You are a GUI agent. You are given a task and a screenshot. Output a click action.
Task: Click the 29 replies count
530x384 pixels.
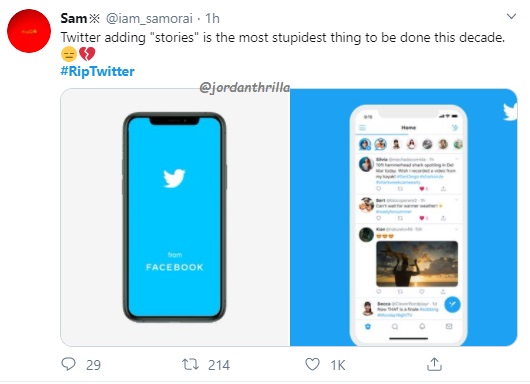point(93,365)
